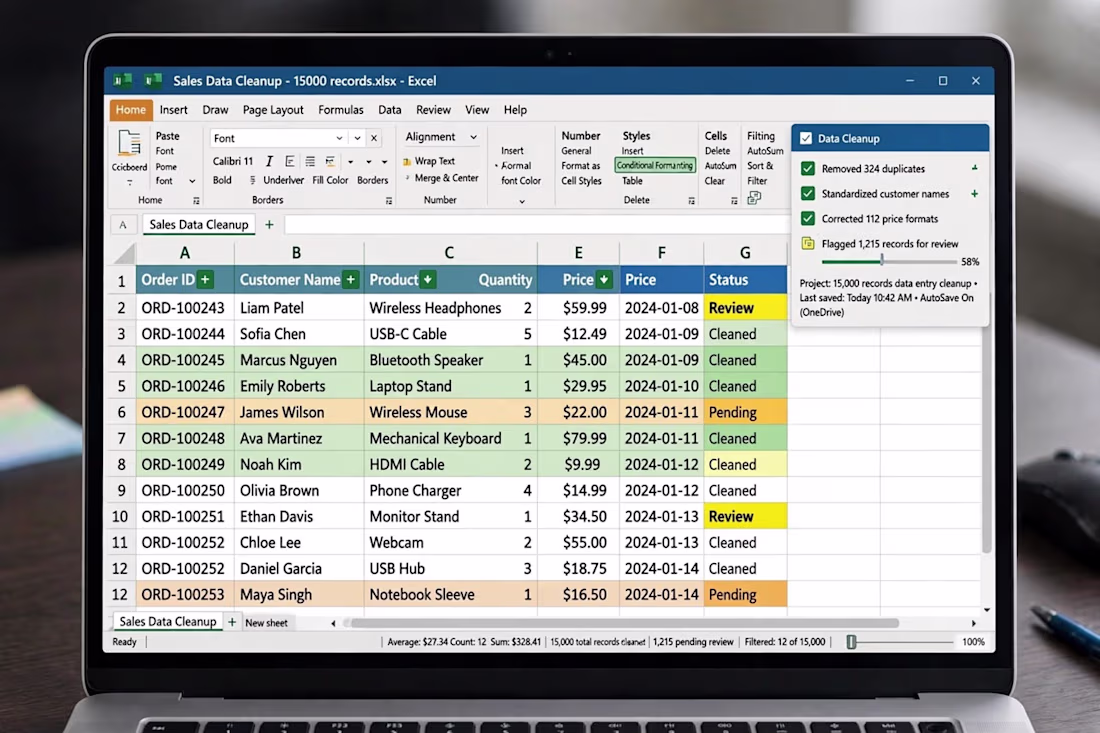Click Cell Styles in the ribbon
This screenshot has width=1100, height=733.
coord(581,181)
